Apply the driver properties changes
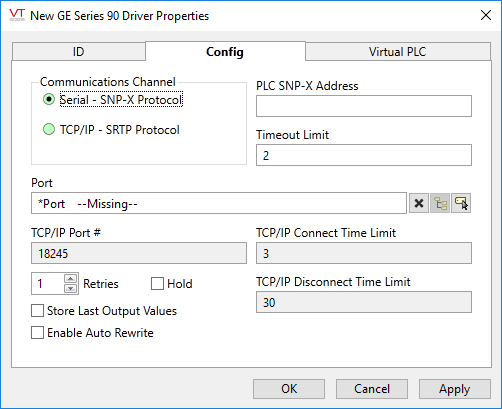 click(455, 389)
